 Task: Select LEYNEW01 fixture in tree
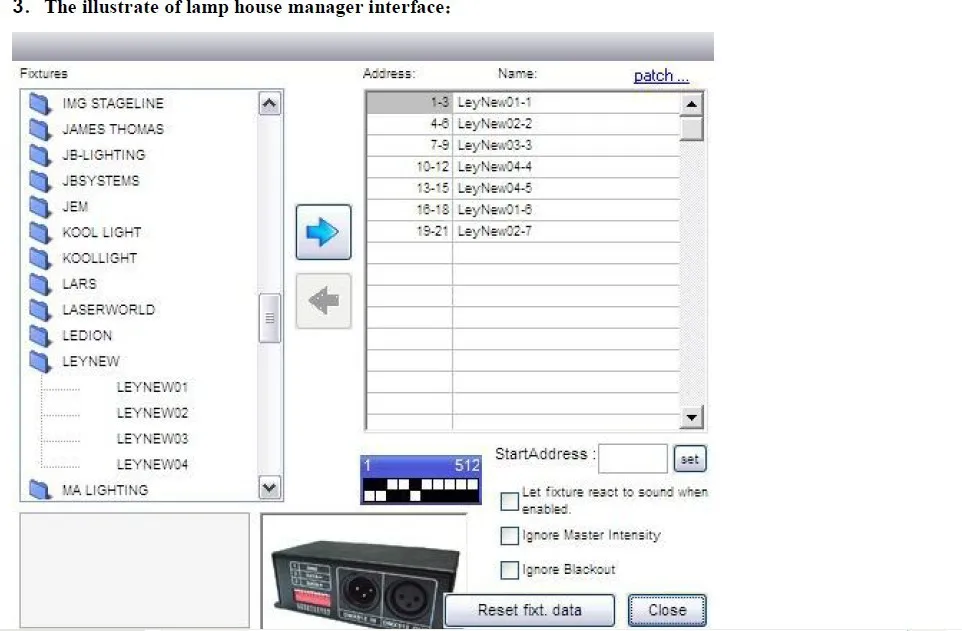click(x=152, y=387)
